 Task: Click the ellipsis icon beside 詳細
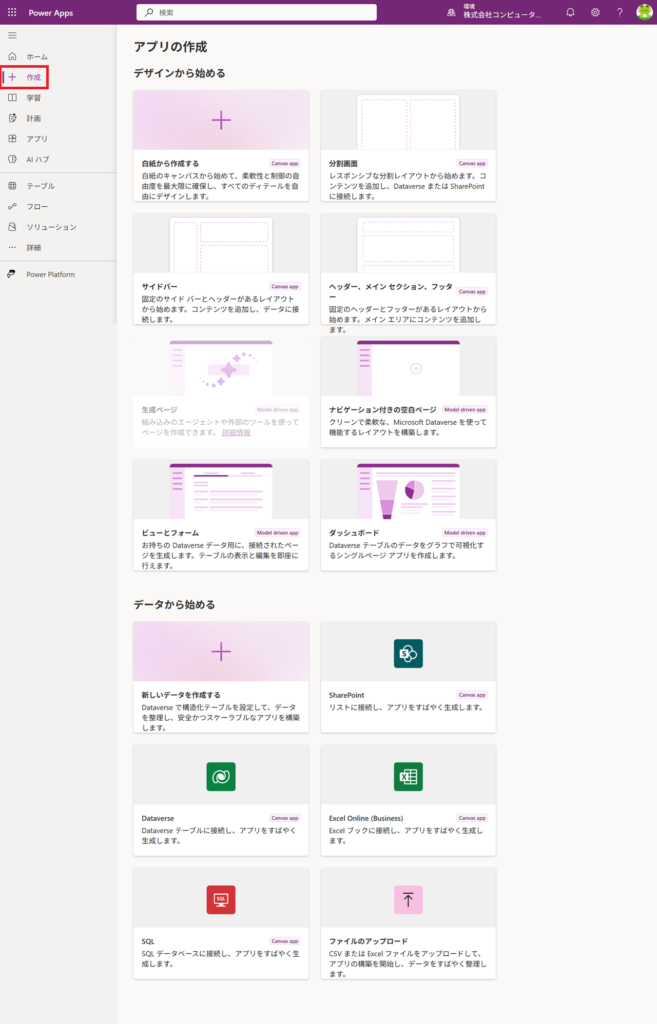12,248
